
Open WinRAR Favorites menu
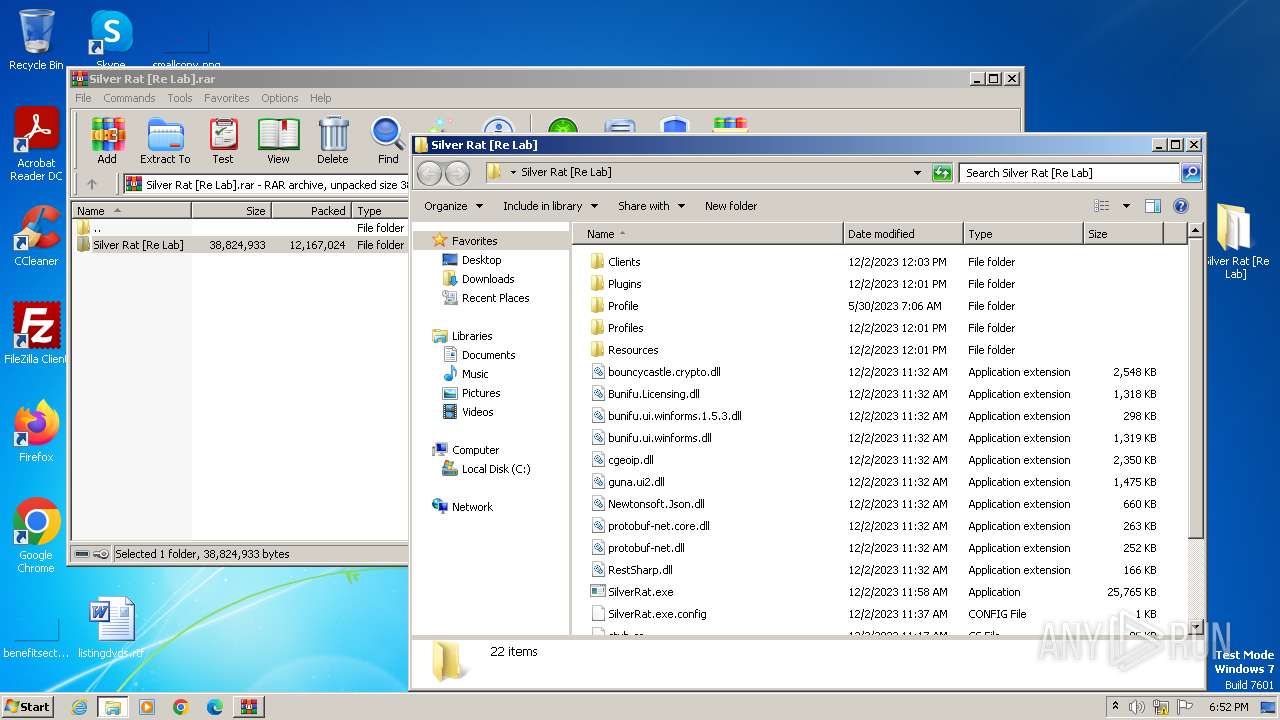(227, 98)
